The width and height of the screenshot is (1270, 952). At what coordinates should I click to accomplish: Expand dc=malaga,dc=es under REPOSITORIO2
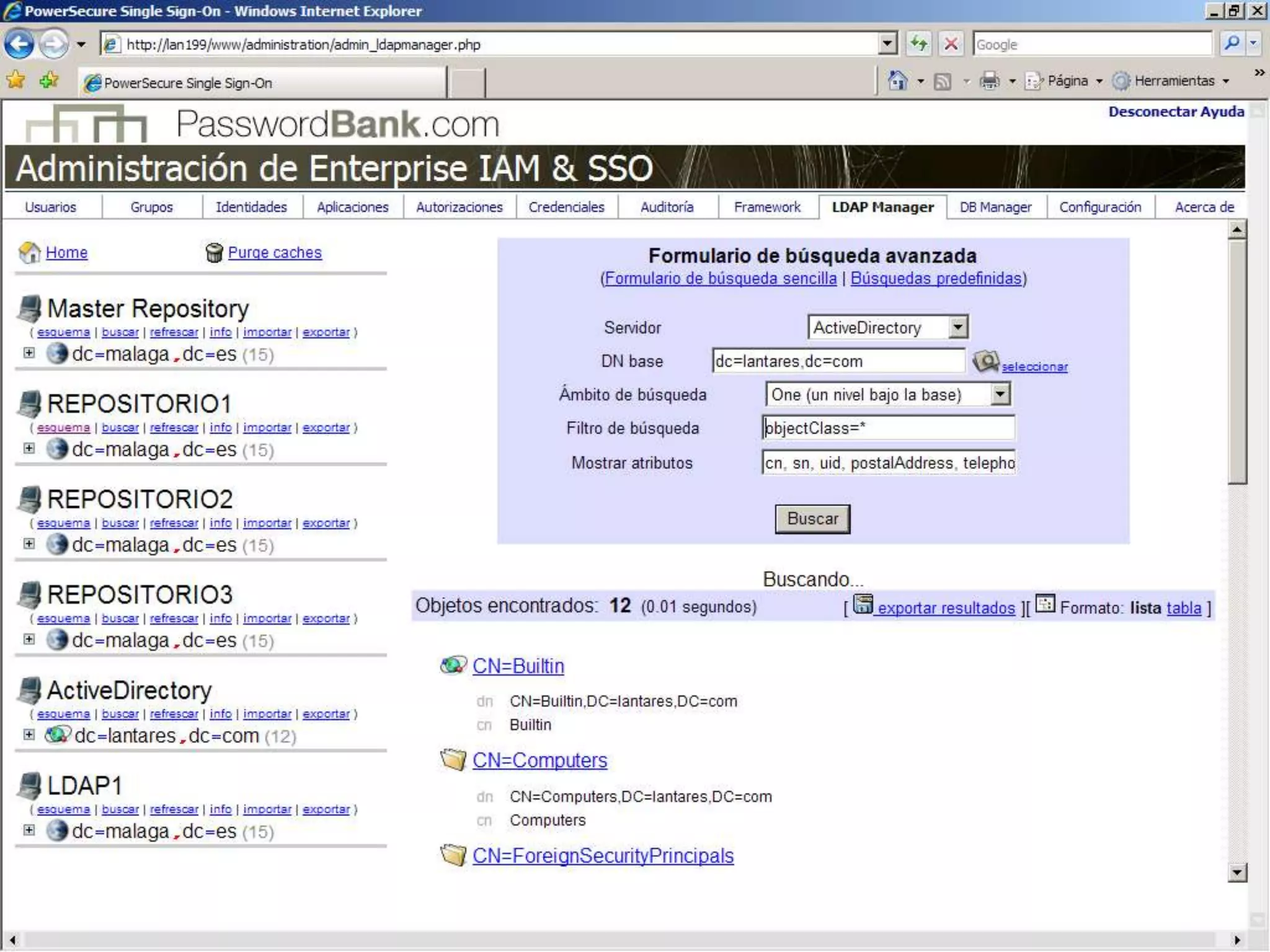click(29, 544)
